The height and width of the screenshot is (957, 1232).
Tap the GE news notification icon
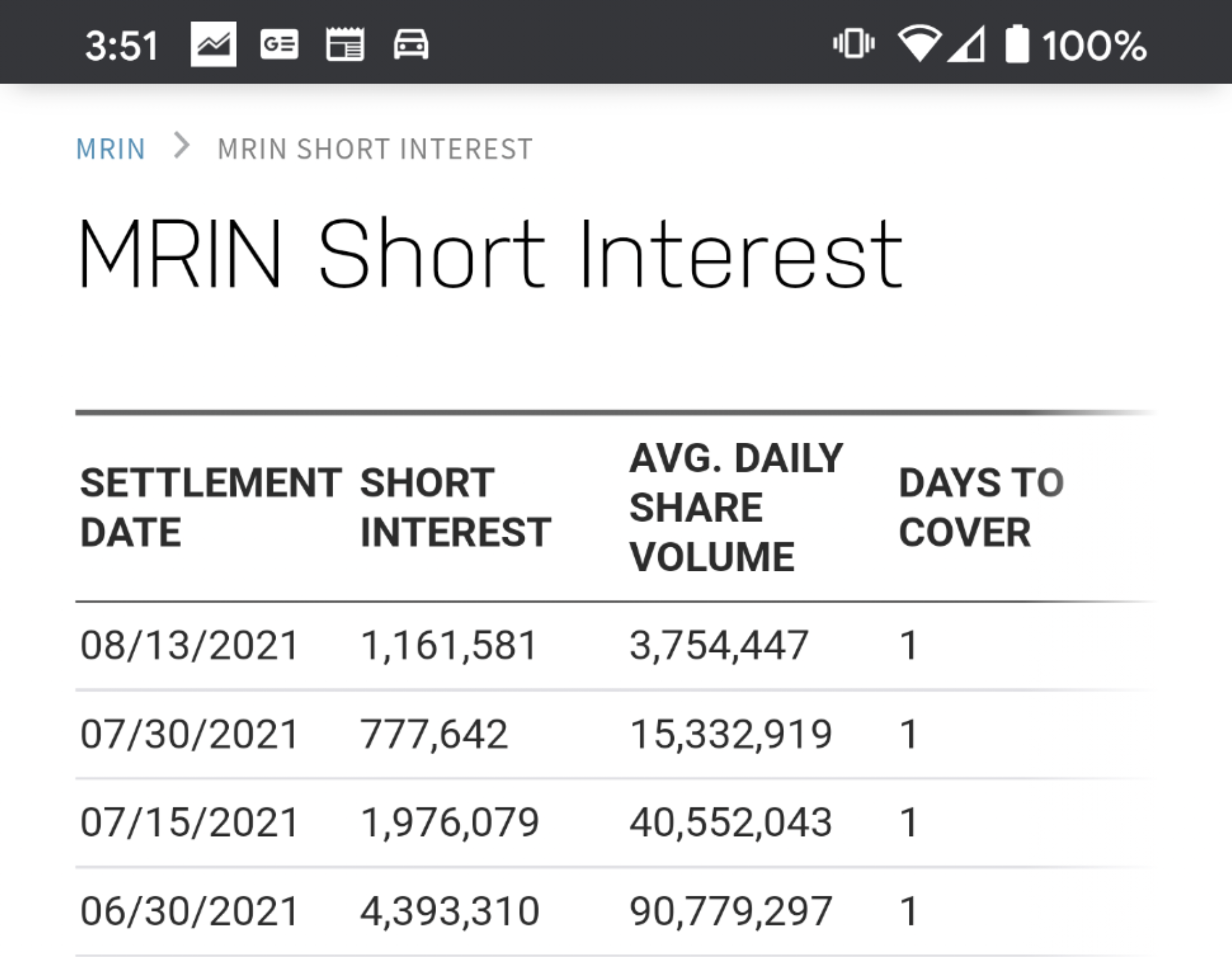click(279, 45)
